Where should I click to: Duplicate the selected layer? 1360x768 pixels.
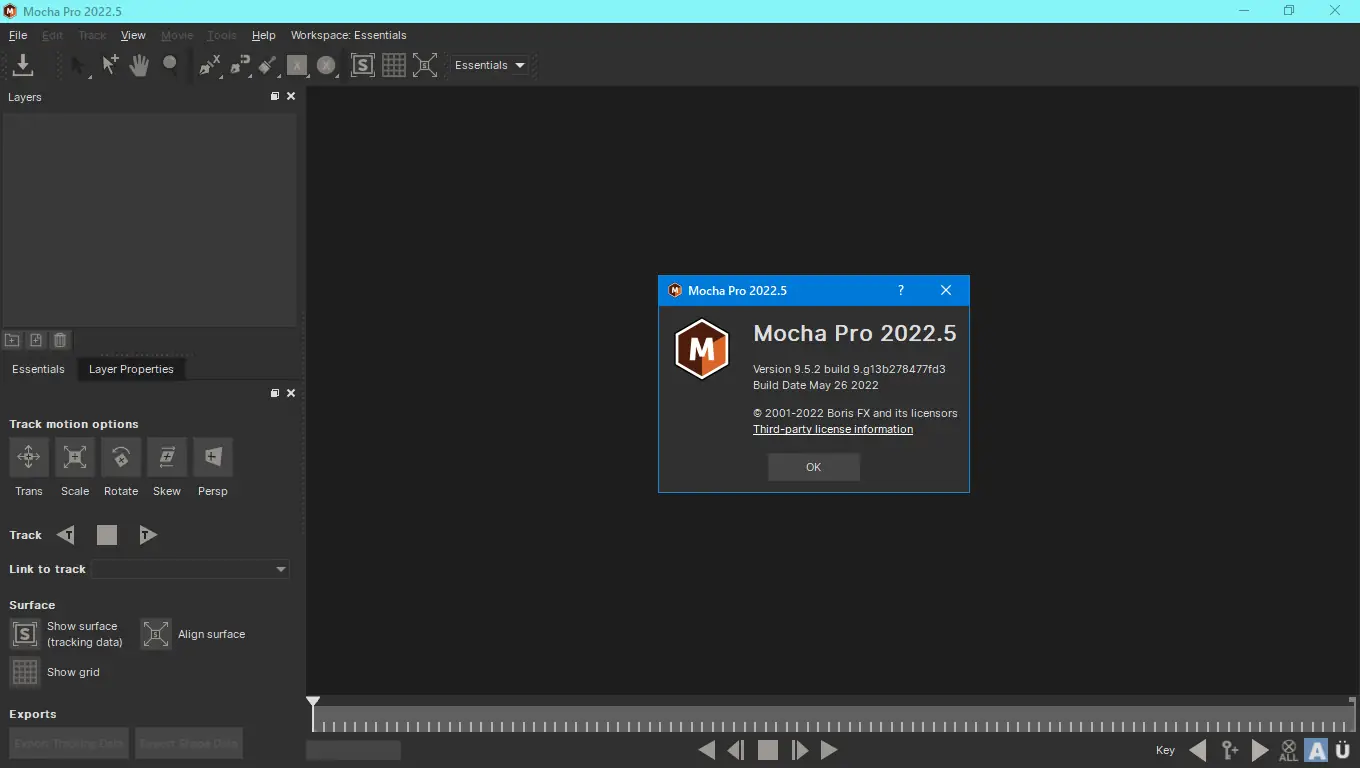click(36, 340)
